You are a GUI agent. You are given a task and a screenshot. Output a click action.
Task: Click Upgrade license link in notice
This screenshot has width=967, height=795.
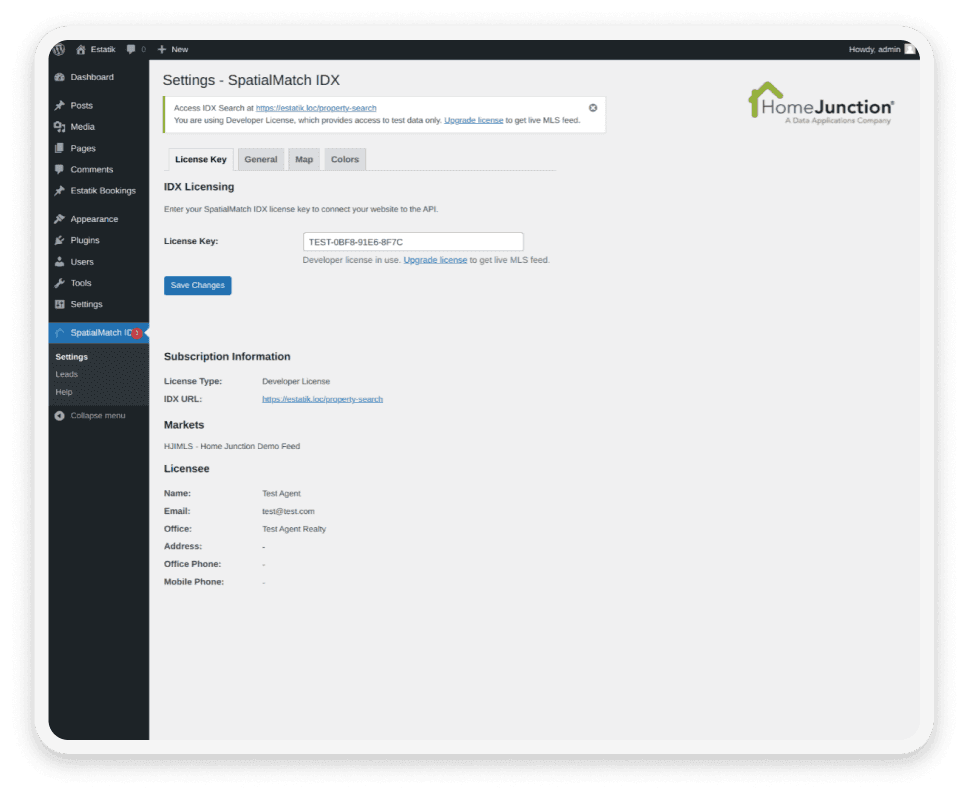pos(474,120)
